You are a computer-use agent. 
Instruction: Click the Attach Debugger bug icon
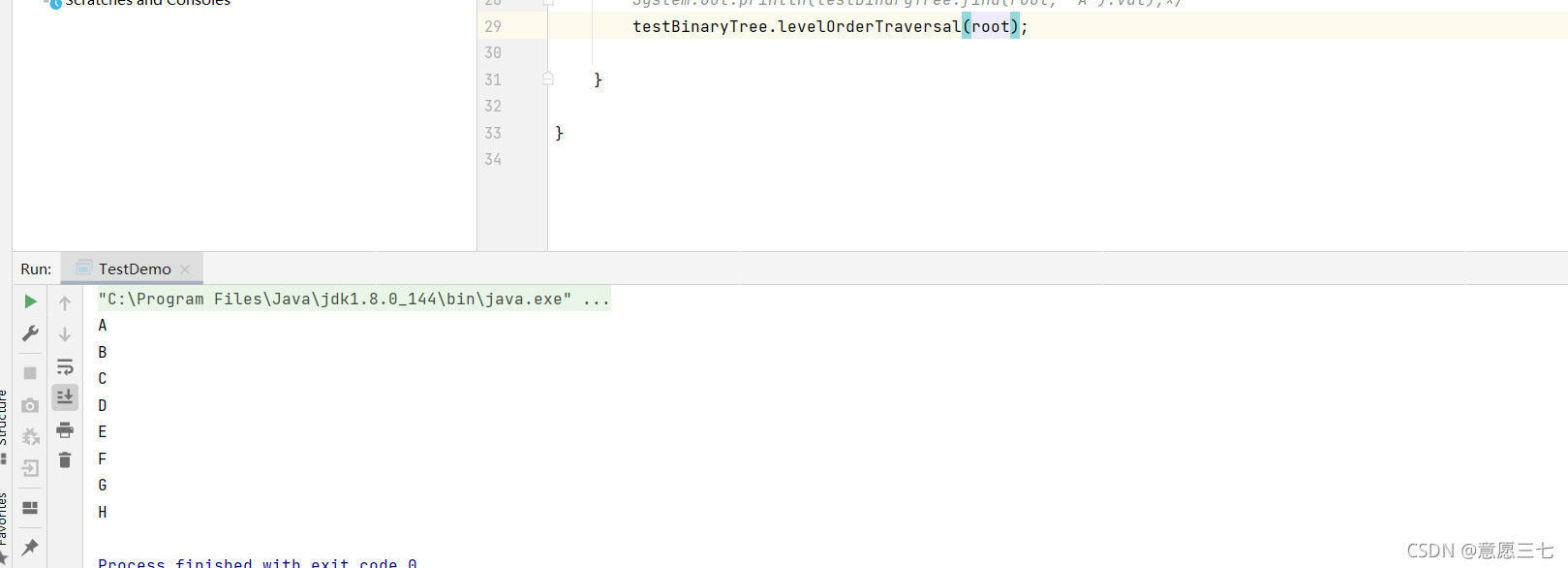click(x=30, y=436)
